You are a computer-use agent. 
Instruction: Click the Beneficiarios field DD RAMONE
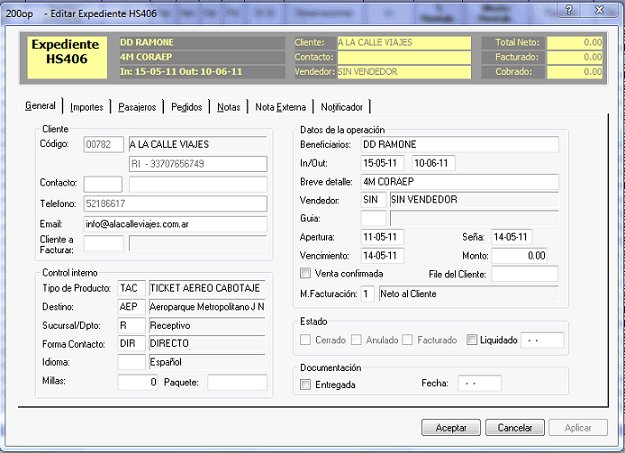pyautogui.click(x=460, y=144)
